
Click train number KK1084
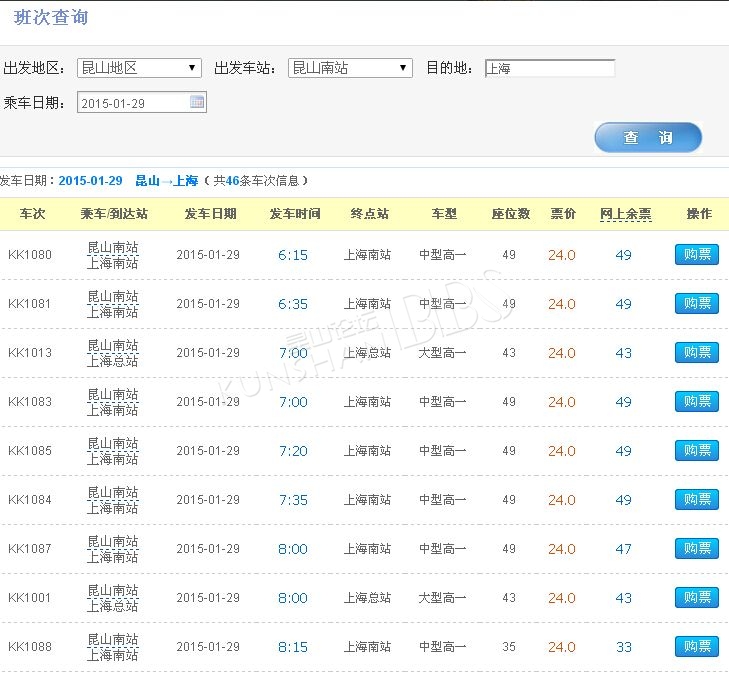(30, 500)
